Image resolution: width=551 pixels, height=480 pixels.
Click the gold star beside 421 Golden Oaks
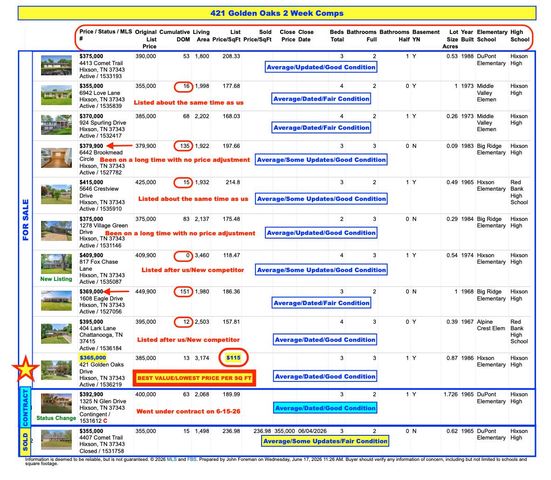click(25, 369)
